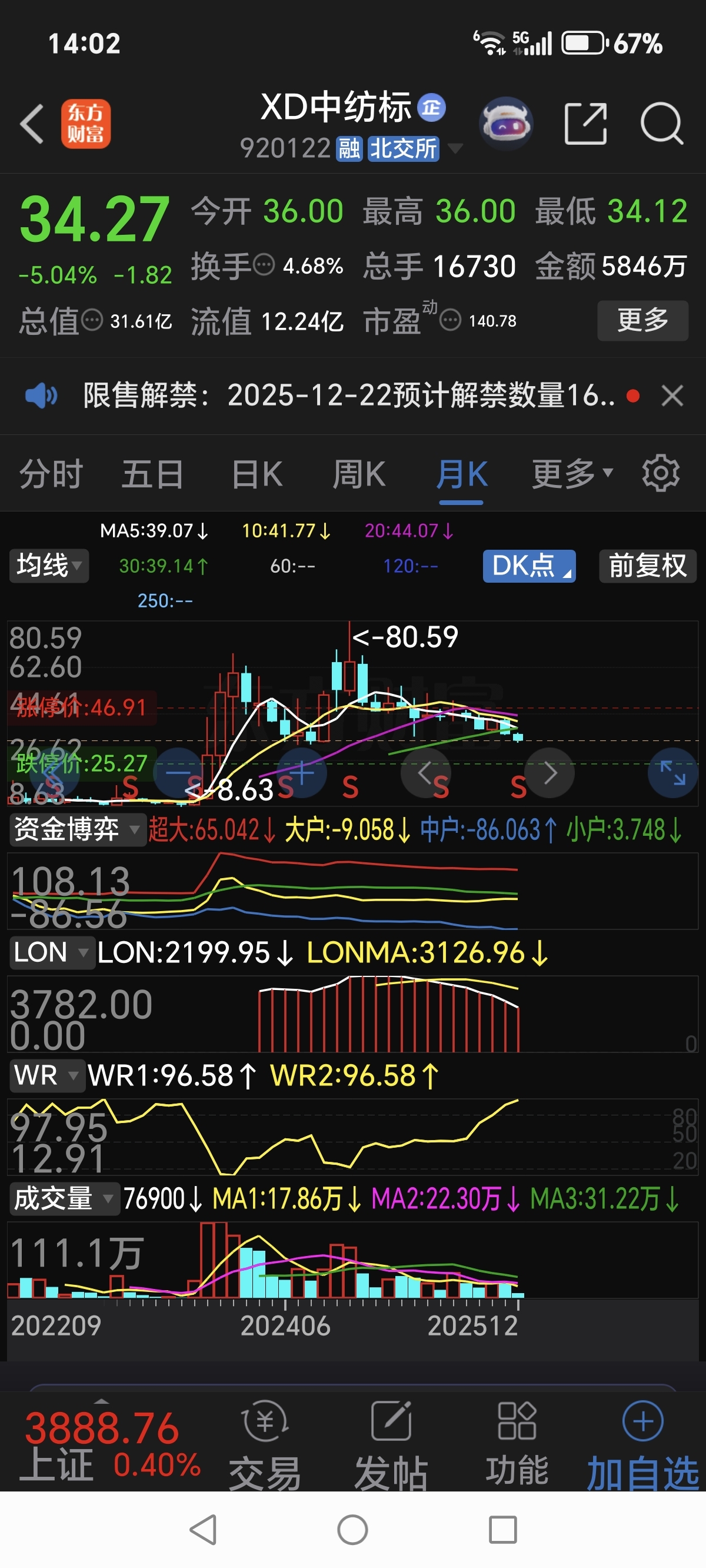Open 交易 trade button
This screenshot has height=1568, width=706.
(265, 1445)
